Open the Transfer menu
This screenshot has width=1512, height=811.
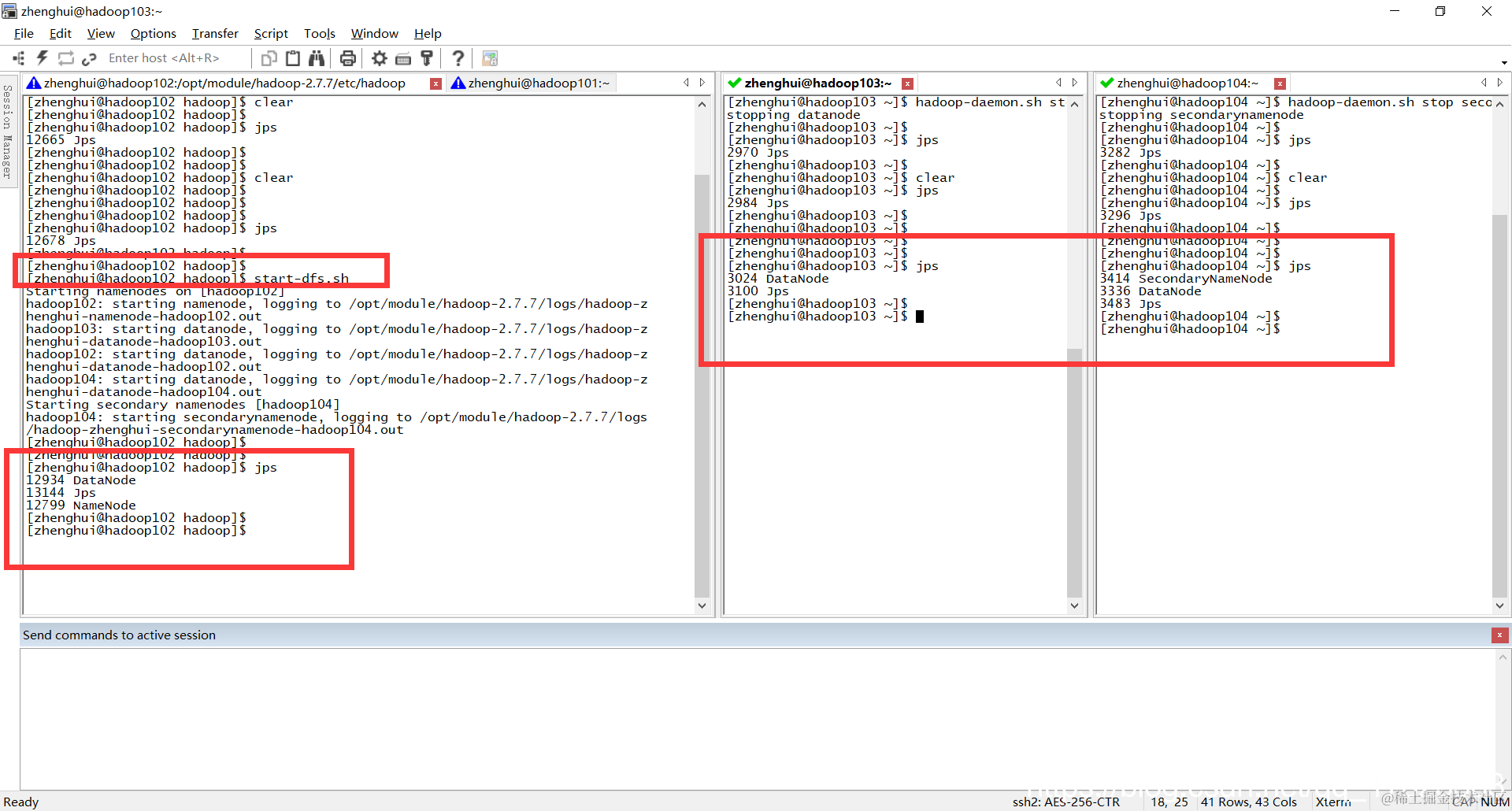point(215,33)
